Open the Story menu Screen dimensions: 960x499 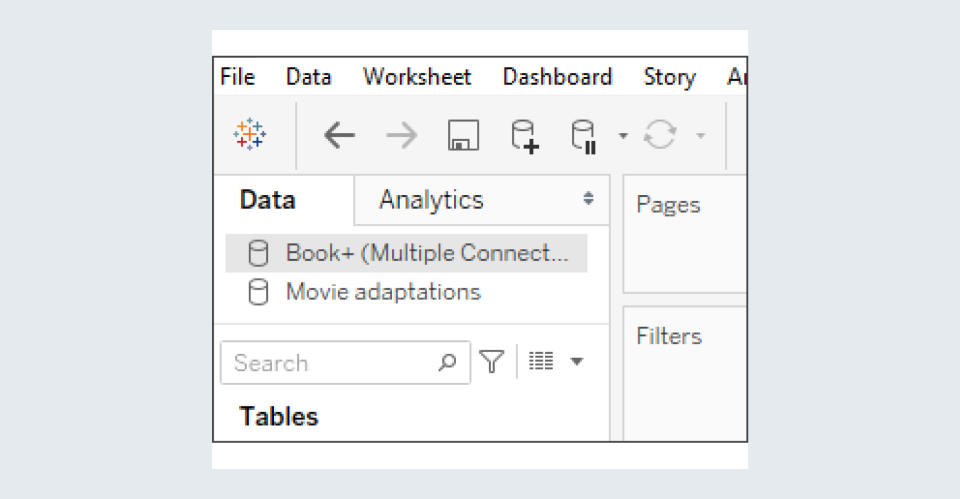(670, 77)
